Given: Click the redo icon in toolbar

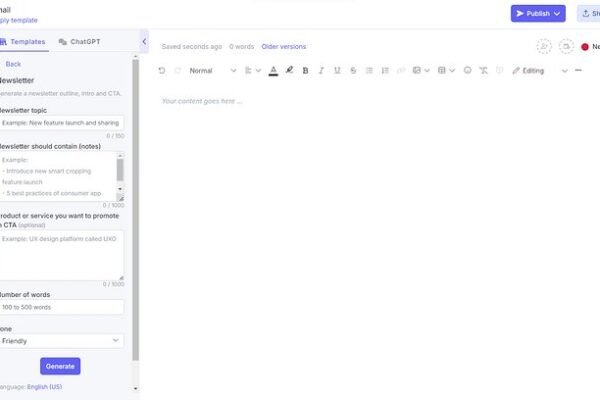Looking at the screenshot, I should pyautogui.click(x=178, y=70).
